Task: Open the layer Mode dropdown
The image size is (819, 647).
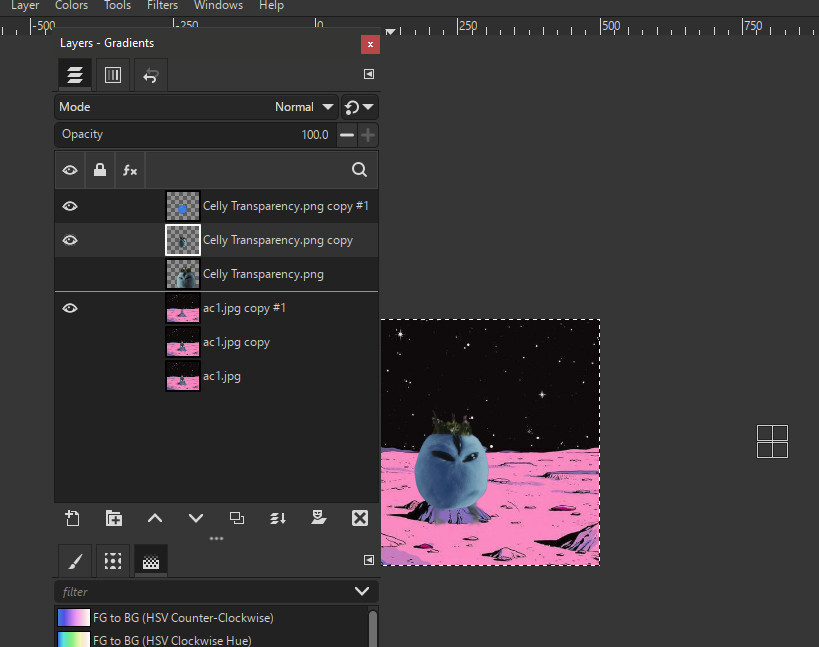Action: coord(196,107)
